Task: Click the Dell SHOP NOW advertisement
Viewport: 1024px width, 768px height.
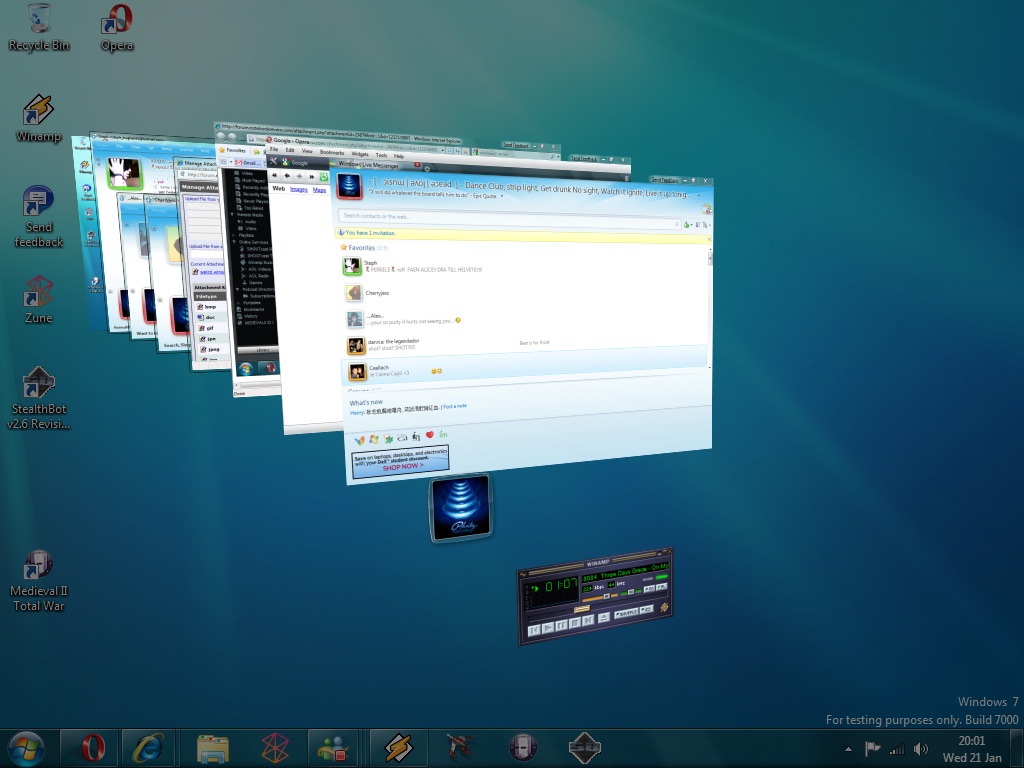Action: point(400,460)
